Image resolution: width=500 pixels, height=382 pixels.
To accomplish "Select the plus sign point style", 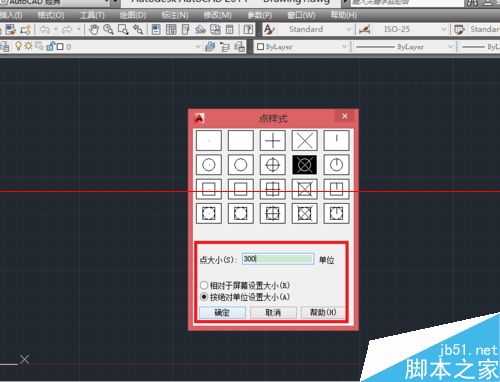I will [x=273, y=140].
